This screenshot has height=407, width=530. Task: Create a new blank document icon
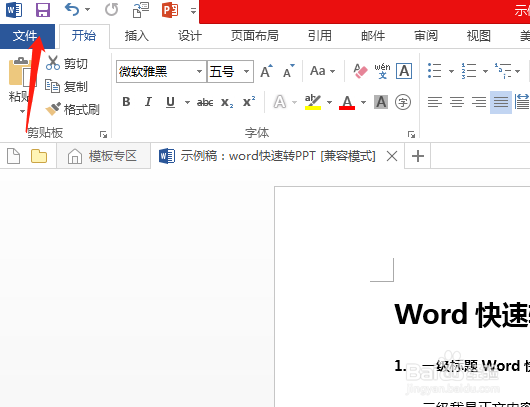pyautogui.click(x=14, y=156)
